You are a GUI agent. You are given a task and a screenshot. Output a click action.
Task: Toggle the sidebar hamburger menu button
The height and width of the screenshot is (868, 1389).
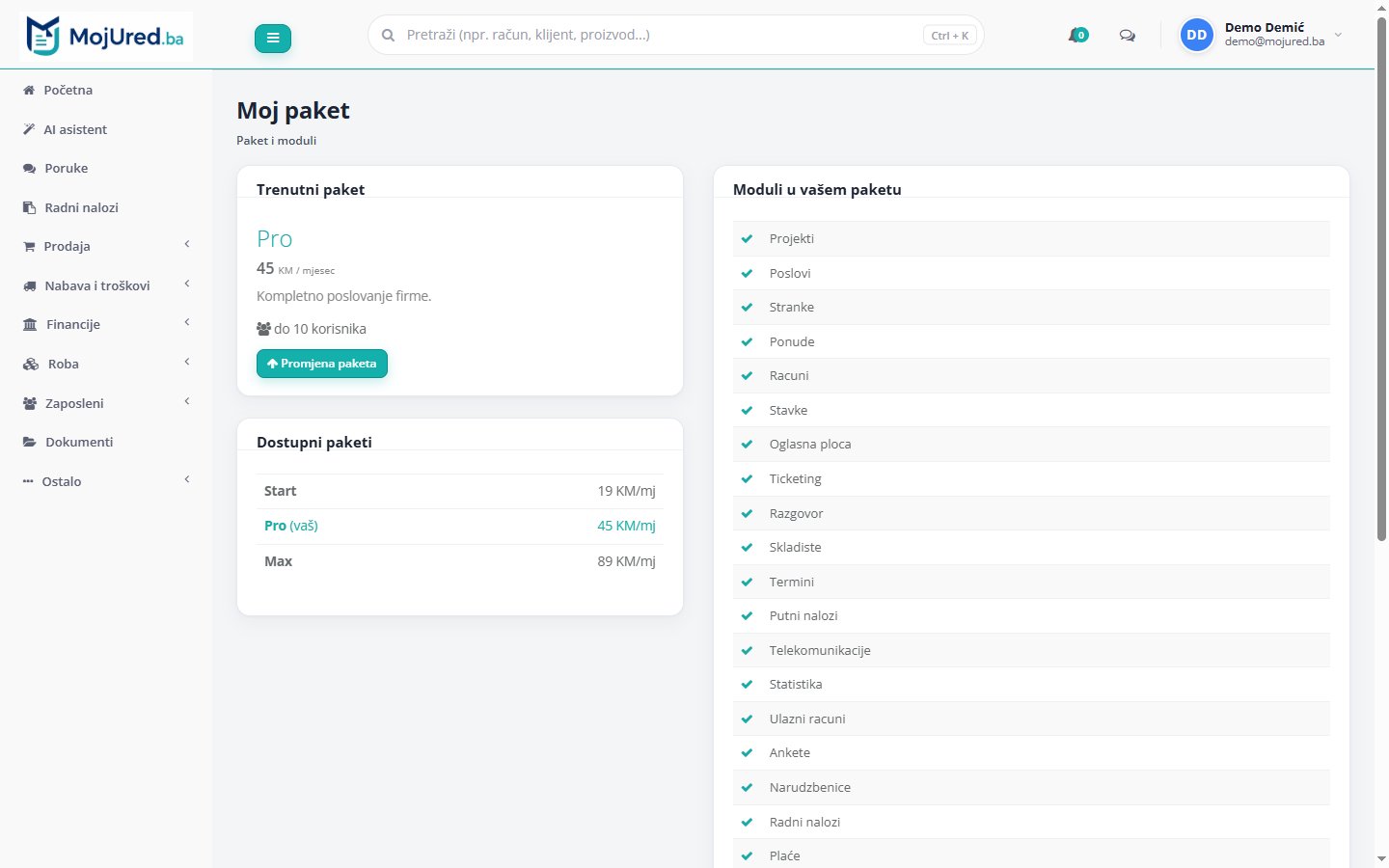273,38
